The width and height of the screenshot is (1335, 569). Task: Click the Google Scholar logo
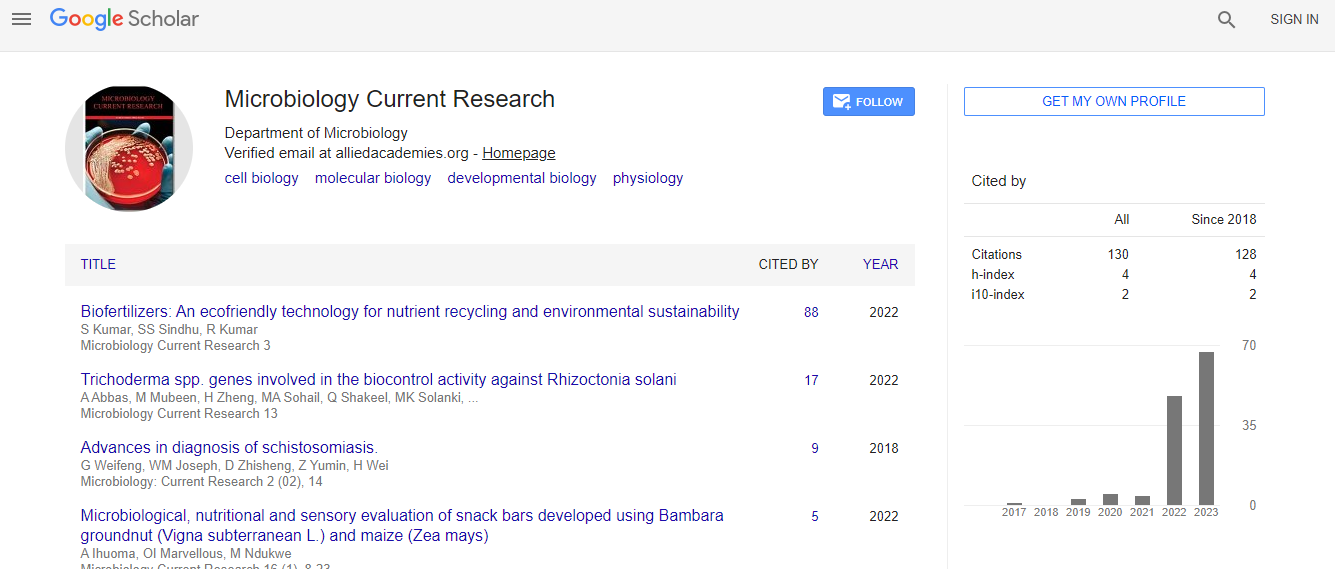point(124,19)
